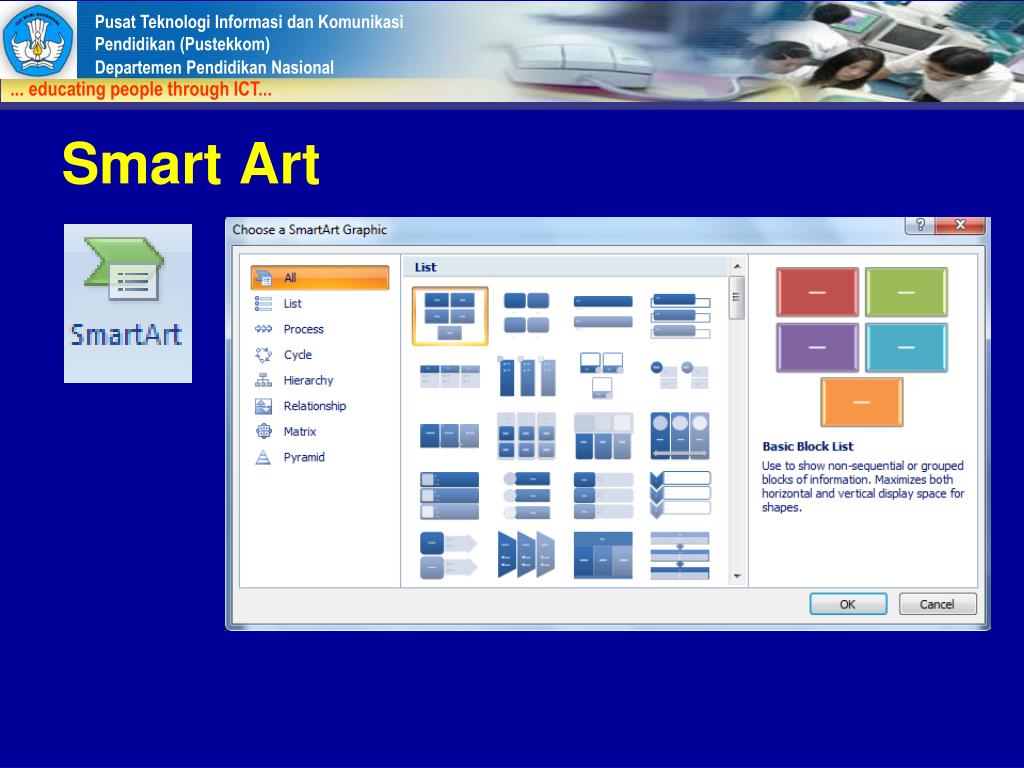
Task: Select the Basic Block List layout thumbnail
Action: tap(450, 316)
